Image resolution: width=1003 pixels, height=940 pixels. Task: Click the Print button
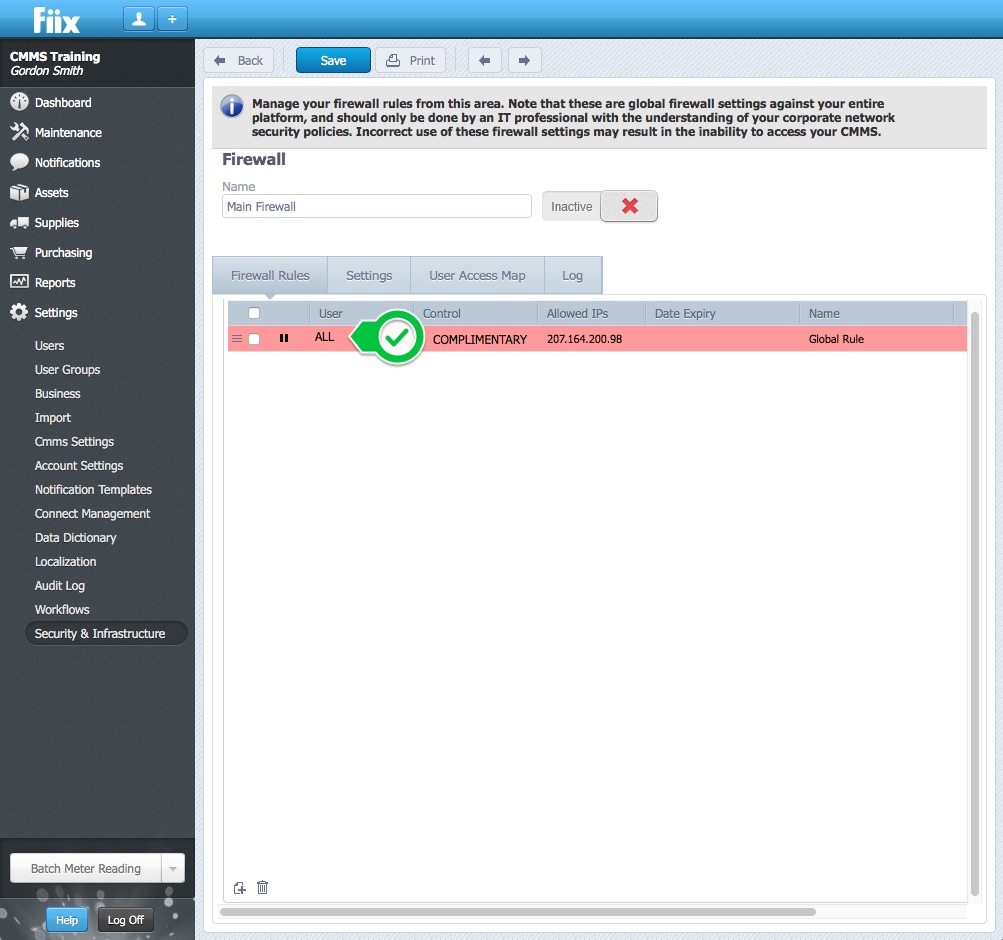tap(411, 61)
